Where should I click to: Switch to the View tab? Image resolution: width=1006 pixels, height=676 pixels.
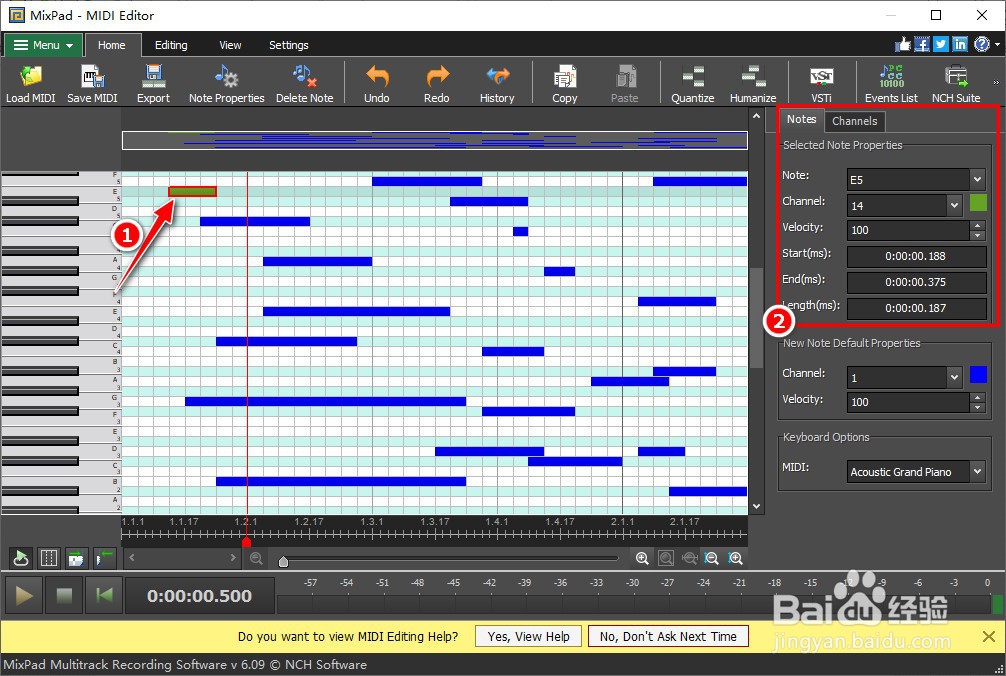[x=230, y=45]
